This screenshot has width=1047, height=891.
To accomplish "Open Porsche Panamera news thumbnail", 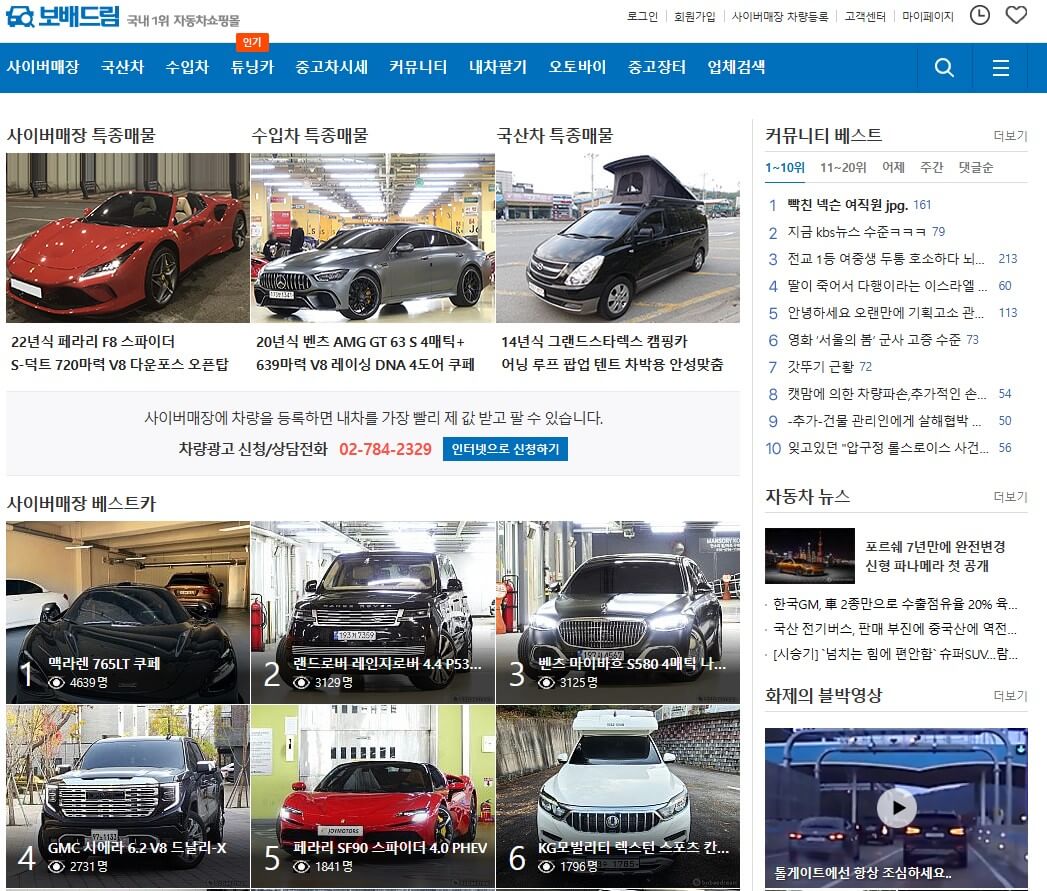I will pos(809,556).
